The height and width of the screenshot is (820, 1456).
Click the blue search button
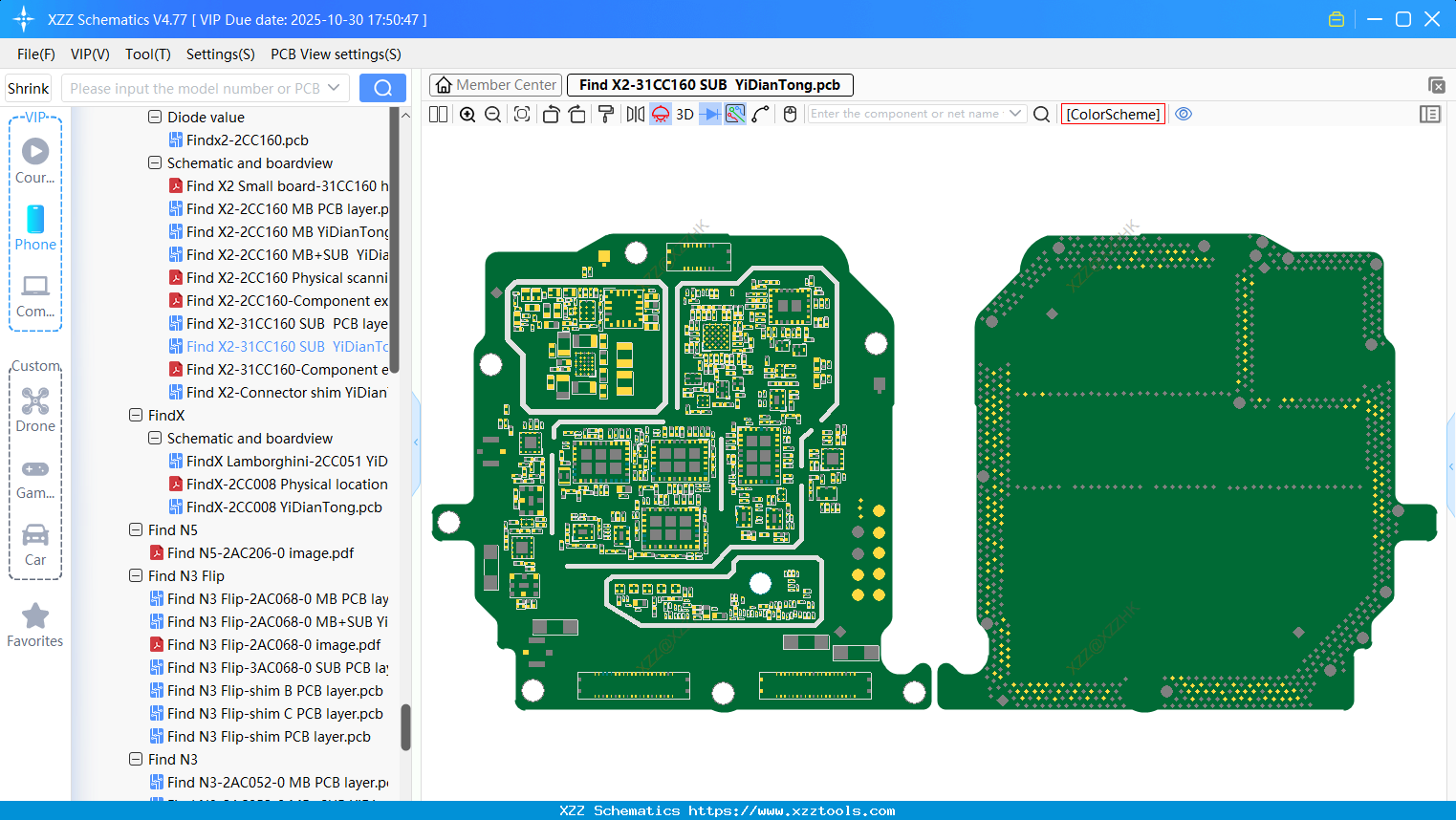pyautogui.click(x=382, y=89)
